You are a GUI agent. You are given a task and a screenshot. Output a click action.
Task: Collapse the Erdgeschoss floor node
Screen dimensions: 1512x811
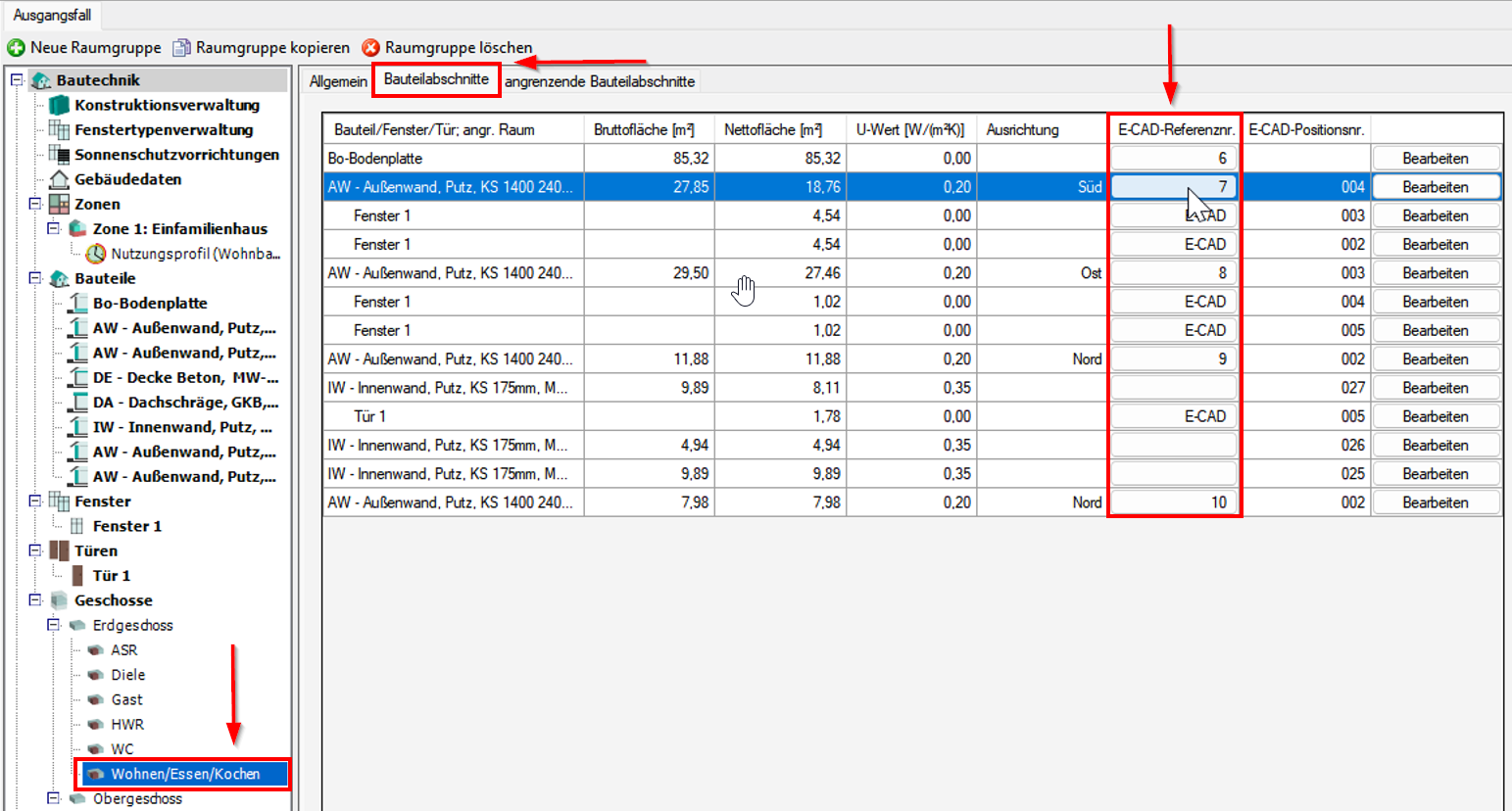54,625
